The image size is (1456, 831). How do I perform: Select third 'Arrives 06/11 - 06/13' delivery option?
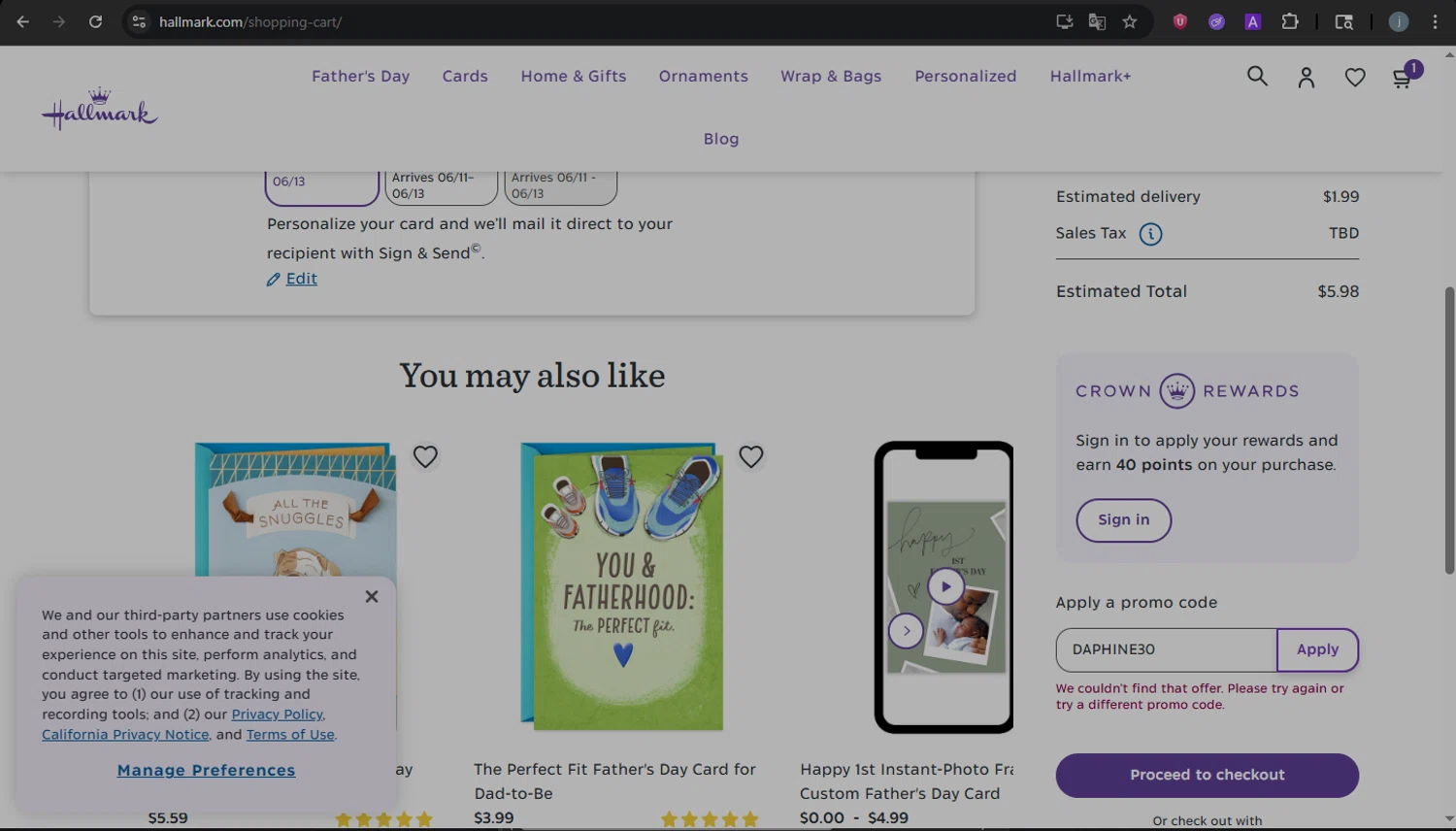pyautogui.click(x=560, y=186)
